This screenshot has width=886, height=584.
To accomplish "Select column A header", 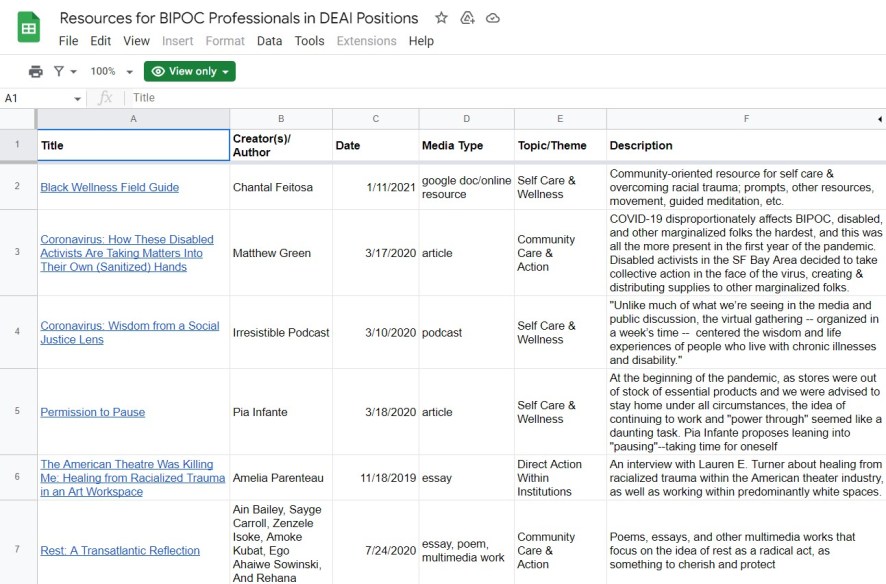I will click(x=133, y=119).
